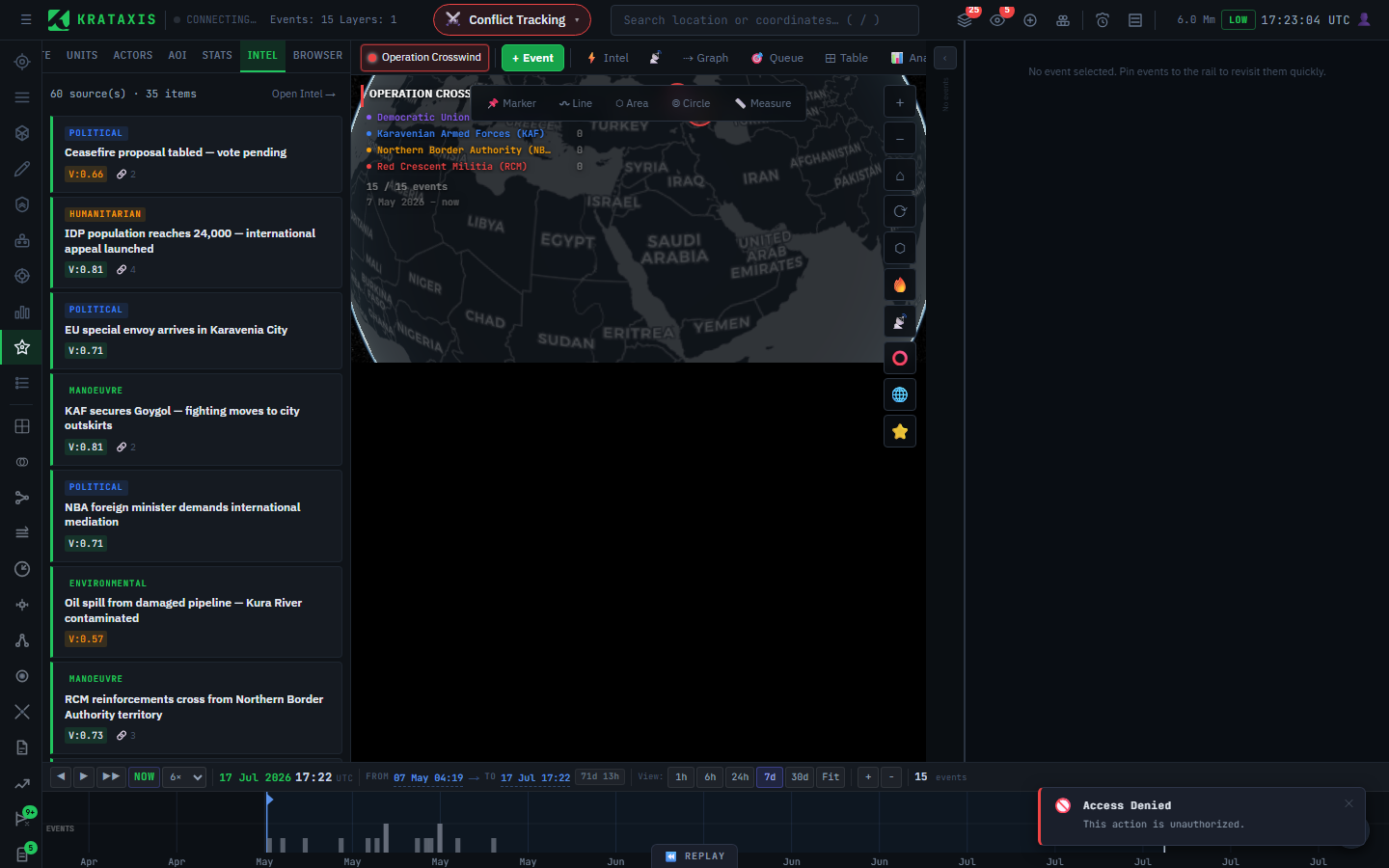Open the hamburger menu in top bar
1389x868 pixels.
[26, 19]
